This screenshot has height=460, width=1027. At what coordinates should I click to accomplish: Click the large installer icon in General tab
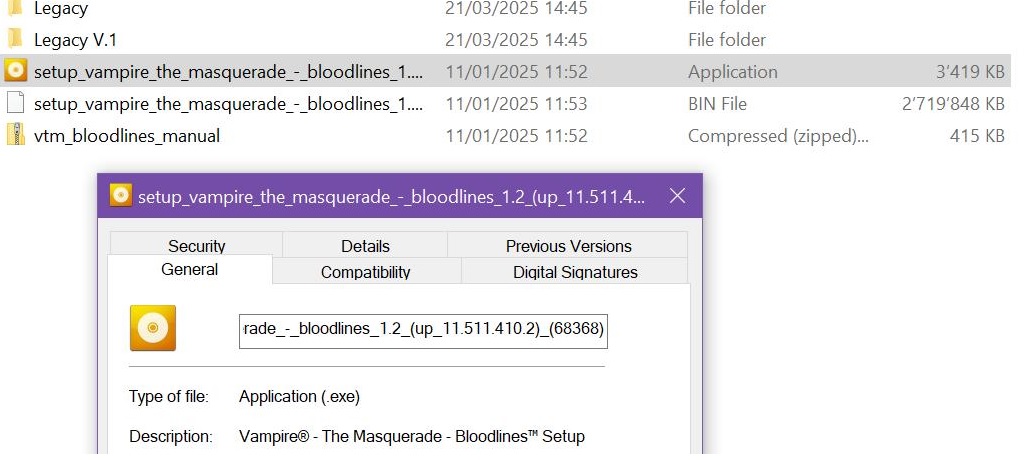point(153,328)
